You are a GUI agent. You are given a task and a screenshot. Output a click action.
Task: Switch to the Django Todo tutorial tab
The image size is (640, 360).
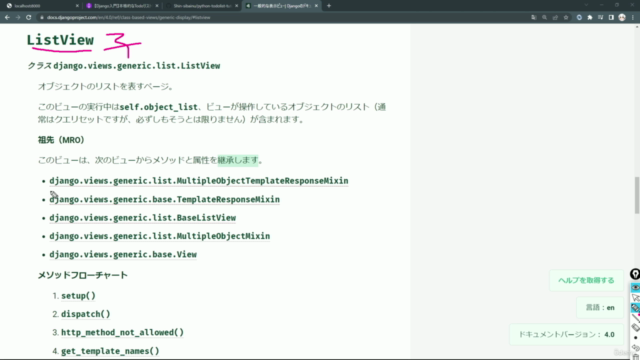click(121, 6)
